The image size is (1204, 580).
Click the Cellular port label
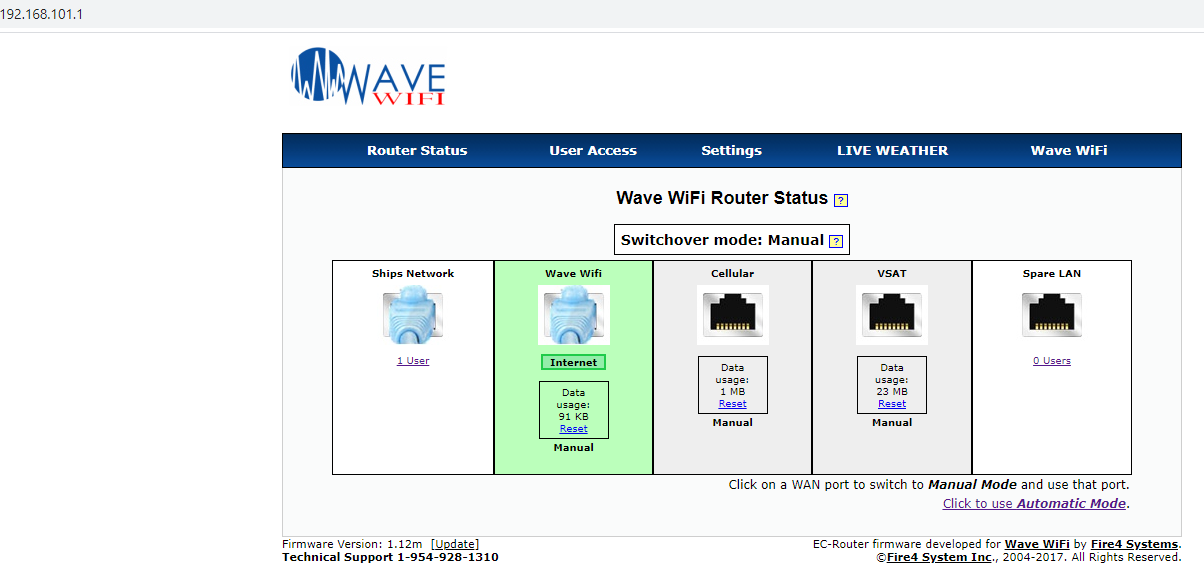click(733, 274)
